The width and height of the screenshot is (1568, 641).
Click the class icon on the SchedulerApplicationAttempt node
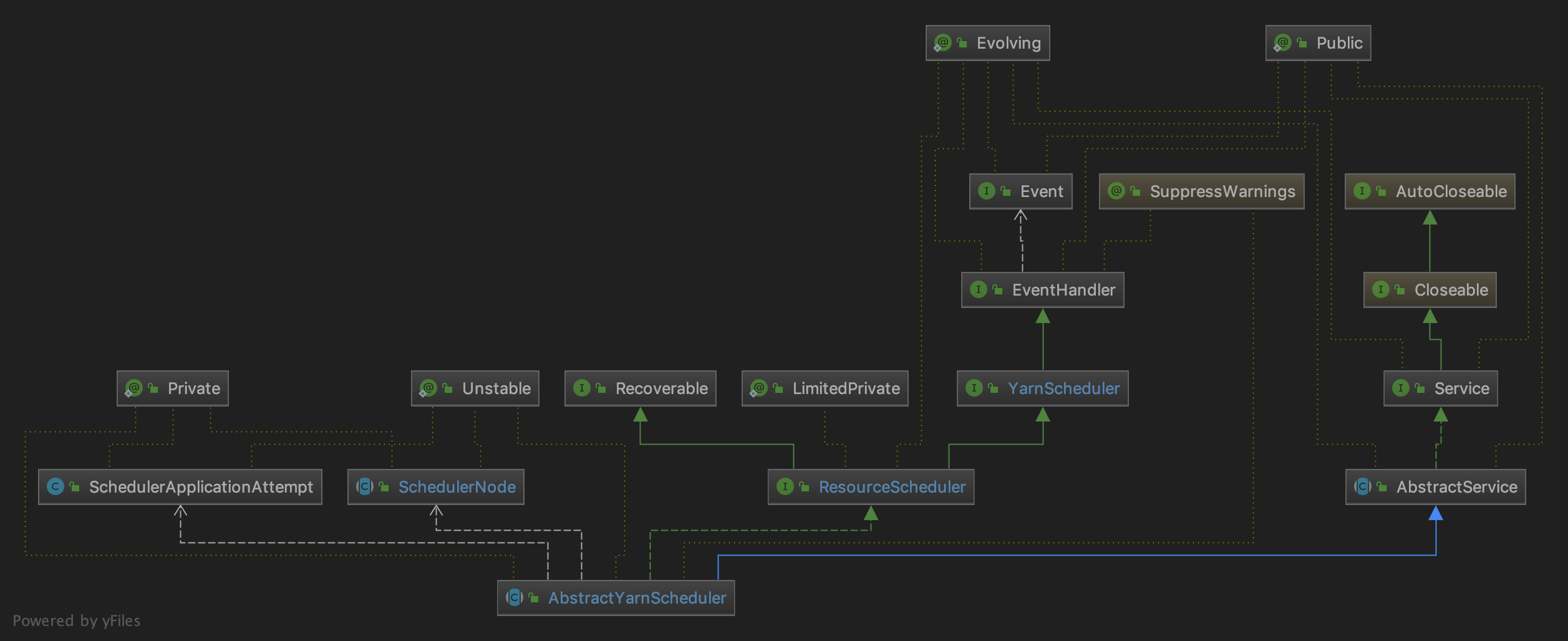click(x=55, y=487)
